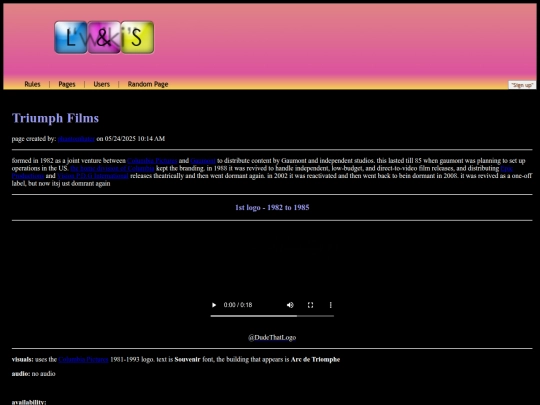This screenshot has height=405, width=540.
Task: Click the "Sign up" button
Action: 522,85
